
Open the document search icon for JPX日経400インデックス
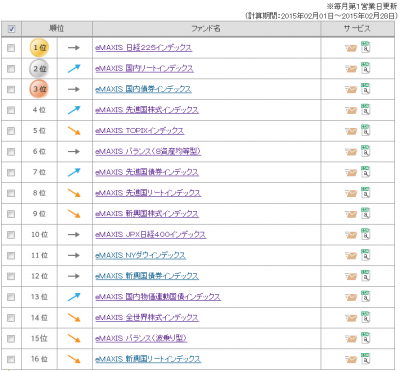pyautogui.click(x=366, y=234)
